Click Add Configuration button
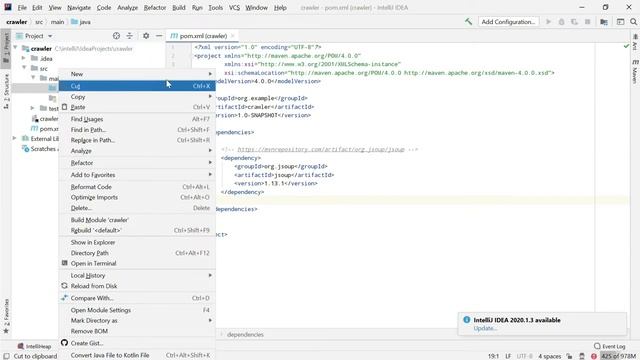Screen dimensions: 640x360 tap(508, 22)
